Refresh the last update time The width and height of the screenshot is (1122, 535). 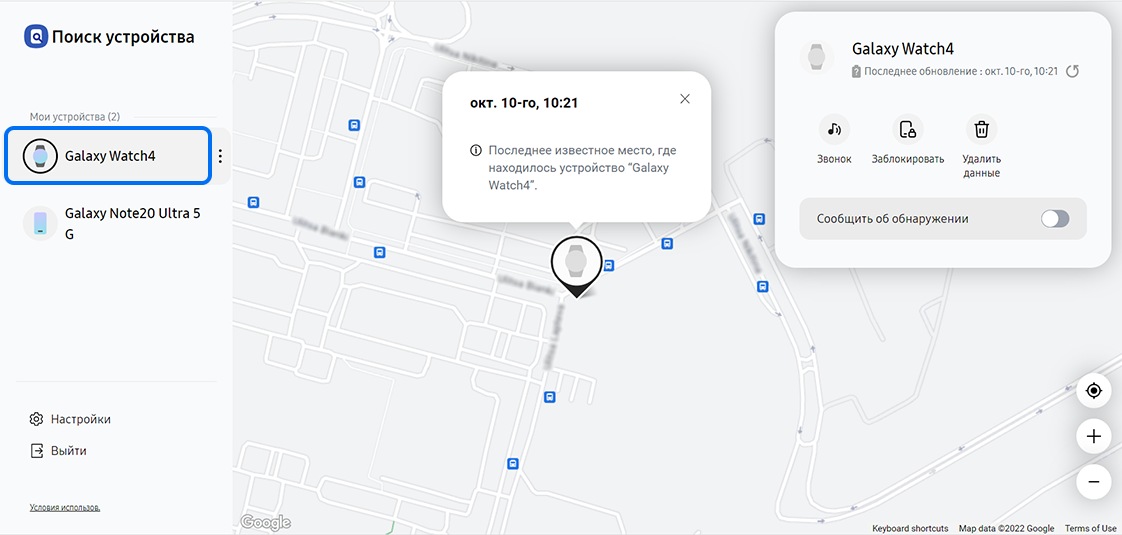point(1072,71)
